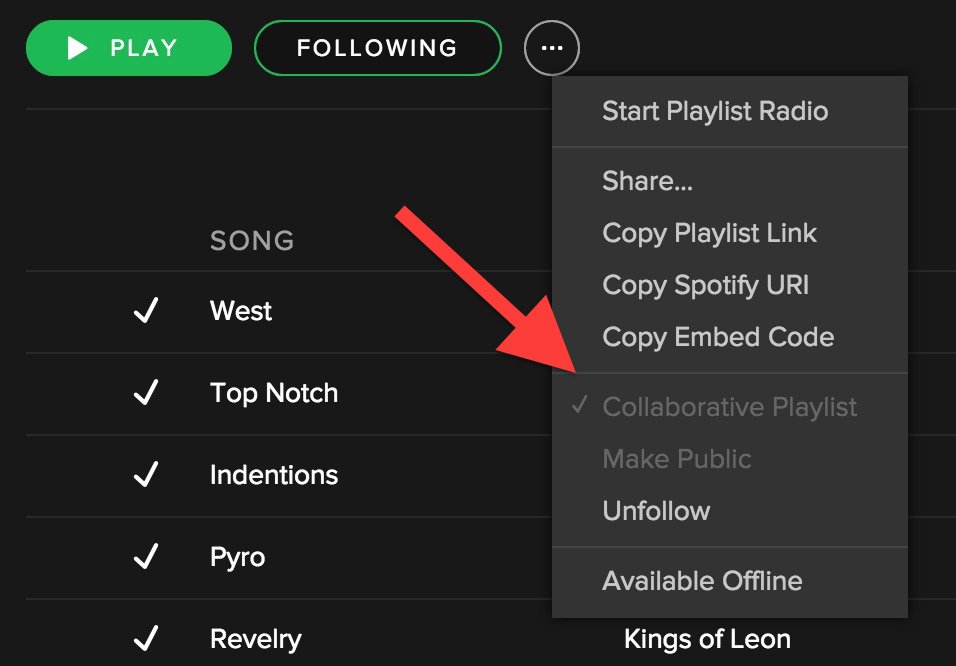
Task: Click Make Public
Action: [677, 459]
